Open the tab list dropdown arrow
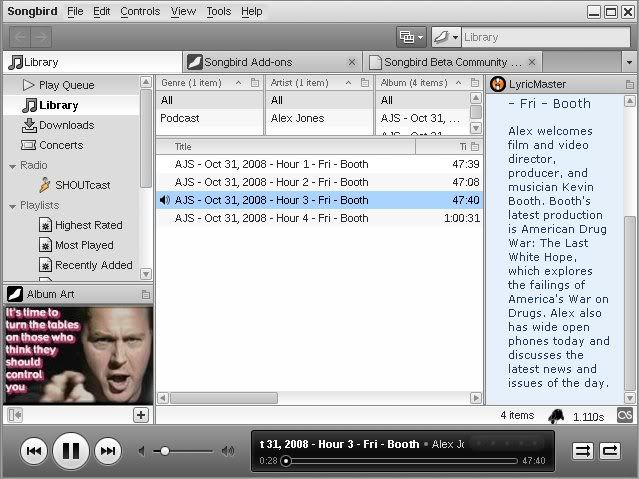This screenshot has height=479, width=639. (x=629, y=62)
